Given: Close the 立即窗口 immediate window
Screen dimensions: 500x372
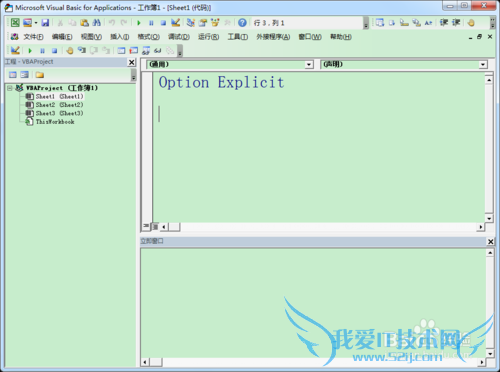Looking at the screenshot, I should 490,241.
